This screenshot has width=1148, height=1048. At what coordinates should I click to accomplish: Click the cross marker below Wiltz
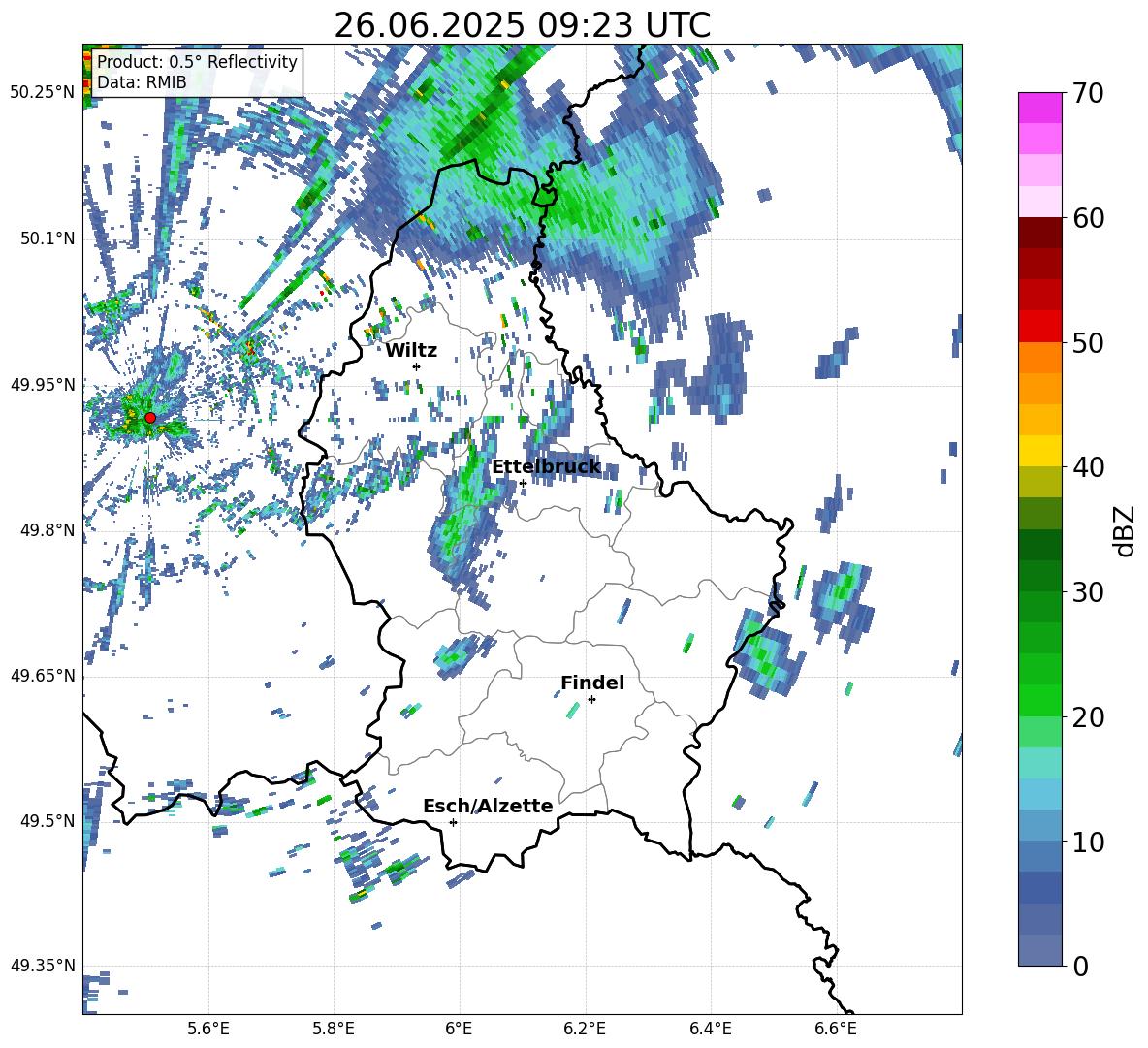coord(417,366)
